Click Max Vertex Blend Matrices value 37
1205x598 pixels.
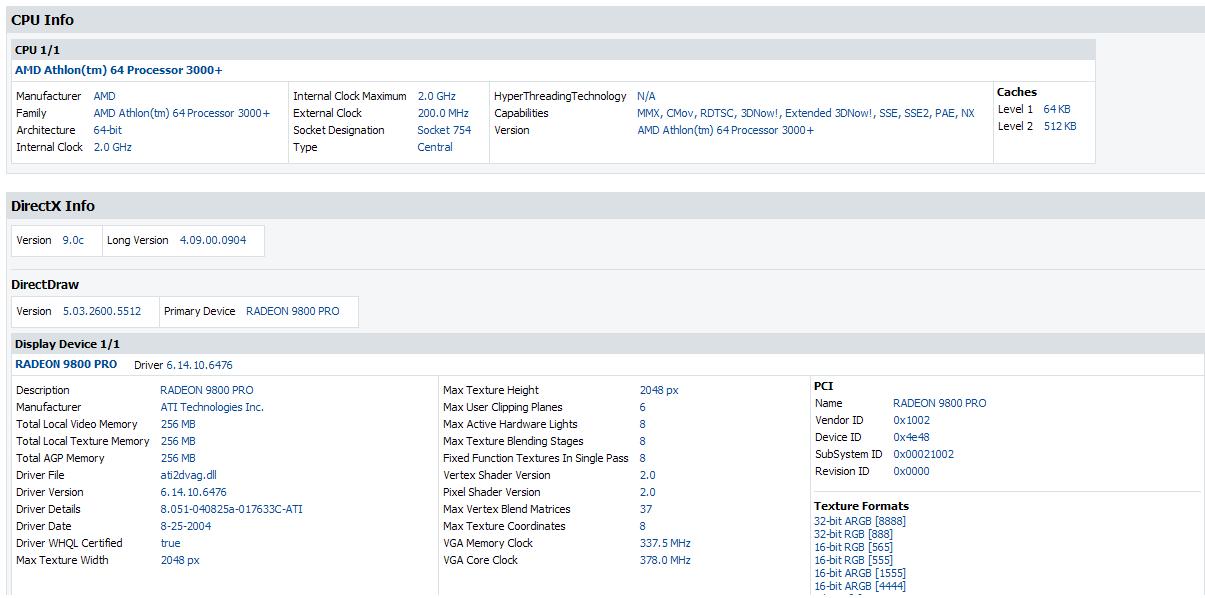click(646, 509)
